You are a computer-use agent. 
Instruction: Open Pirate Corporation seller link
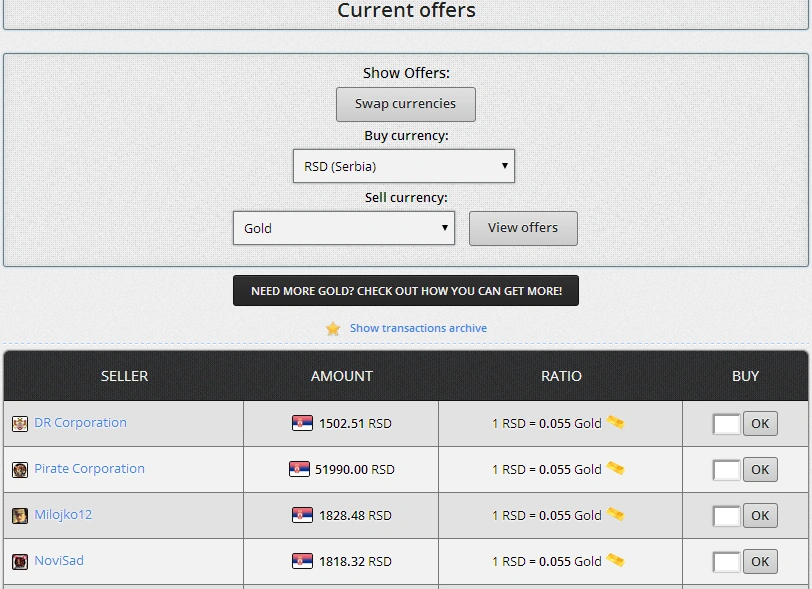click(89, 469)
